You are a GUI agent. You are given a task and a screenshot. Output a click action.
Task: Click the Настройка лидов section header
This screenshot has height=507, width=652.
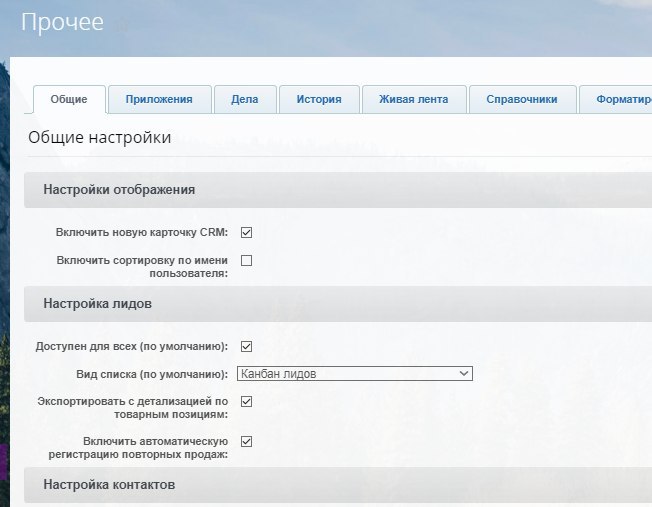pyautogui.click(x=97, y=303)
